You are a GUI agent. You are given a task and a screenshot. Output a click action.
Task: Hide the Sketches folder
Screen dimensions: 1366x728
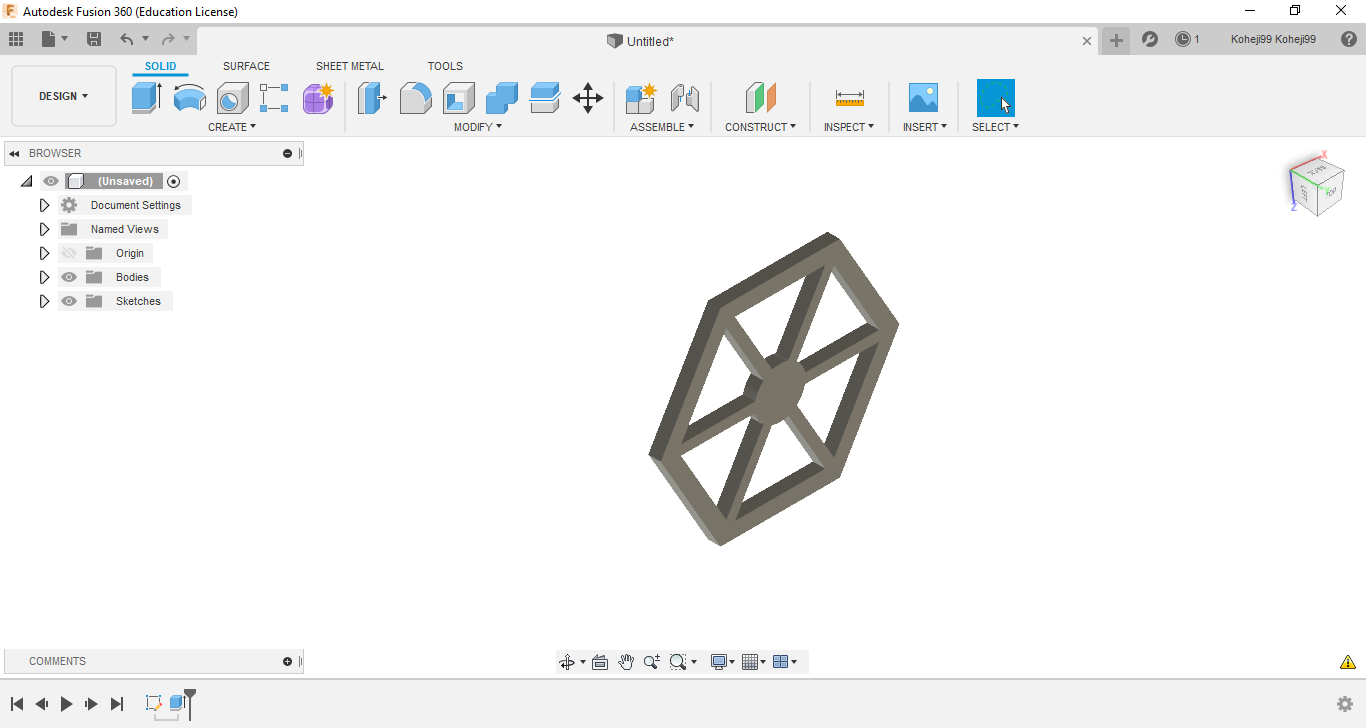pyautogui.click(x=69, y=301)
